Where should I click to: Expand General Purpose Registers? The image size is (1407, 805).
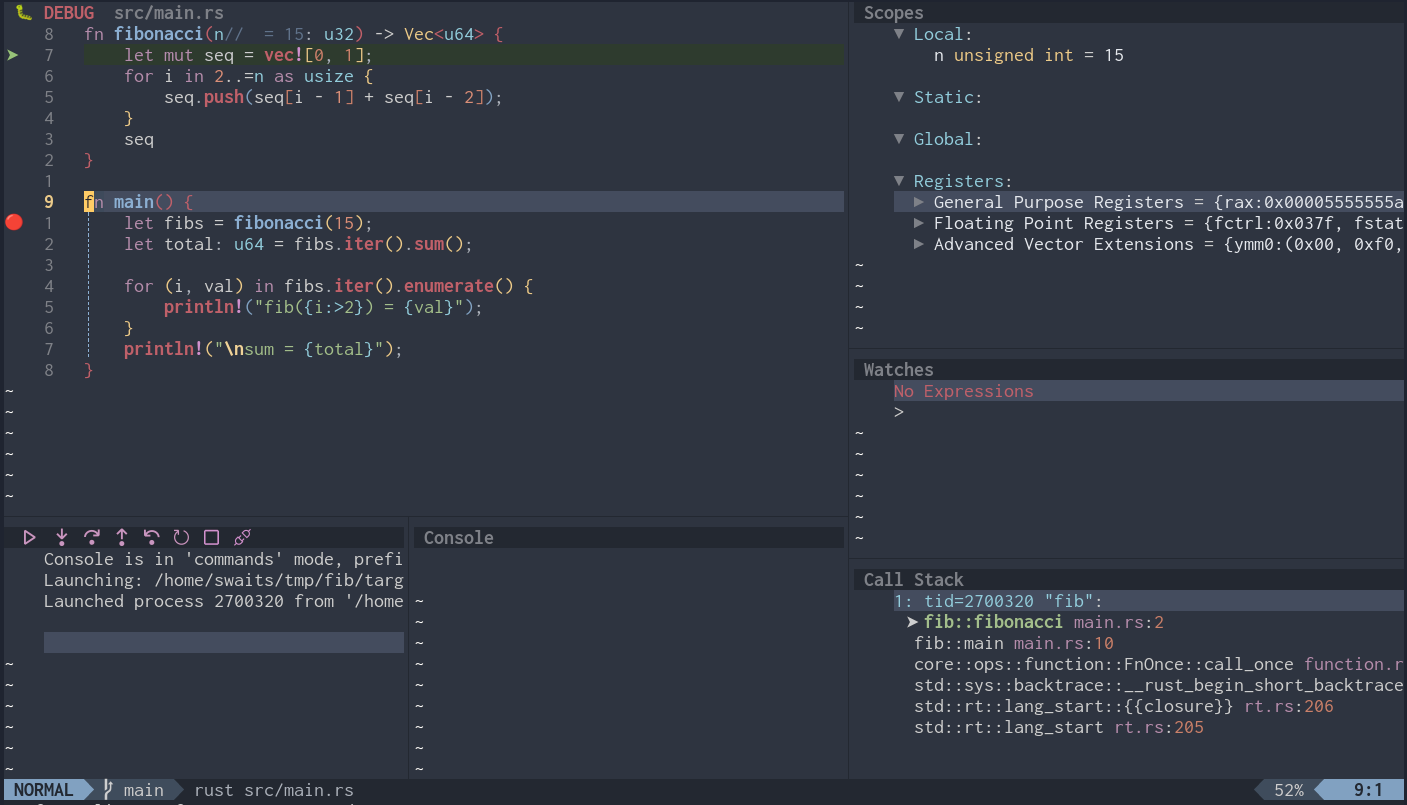tap(920, 202)
